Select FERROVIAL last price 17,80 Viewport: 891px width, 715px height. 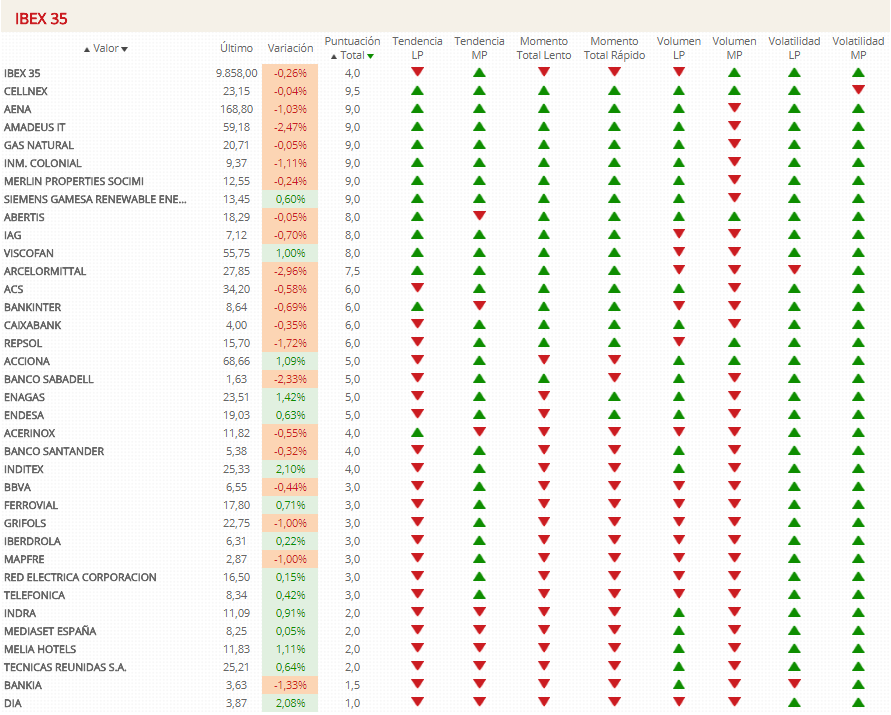tap(236, 505)
